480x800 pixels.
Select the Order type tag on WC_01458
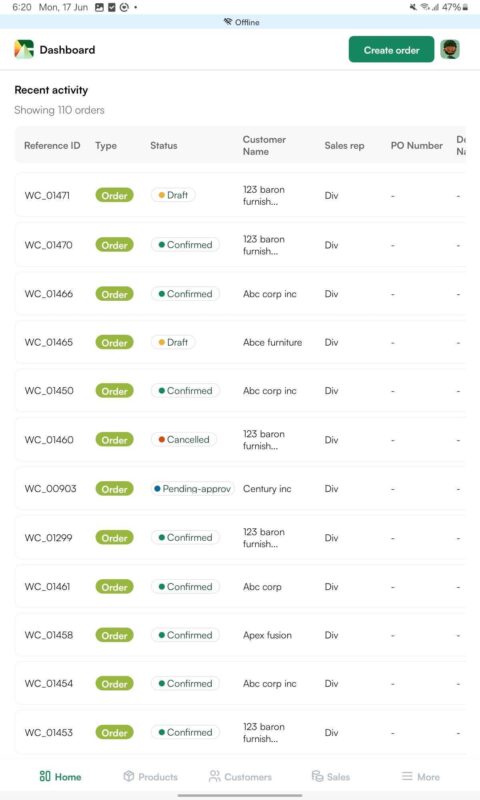[114, 635]
